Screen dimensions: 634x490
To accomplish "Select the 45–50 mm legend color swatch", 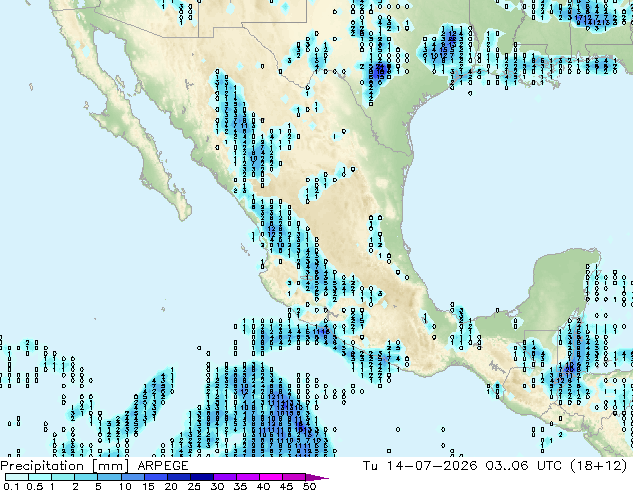I will (x=294, y=477).
